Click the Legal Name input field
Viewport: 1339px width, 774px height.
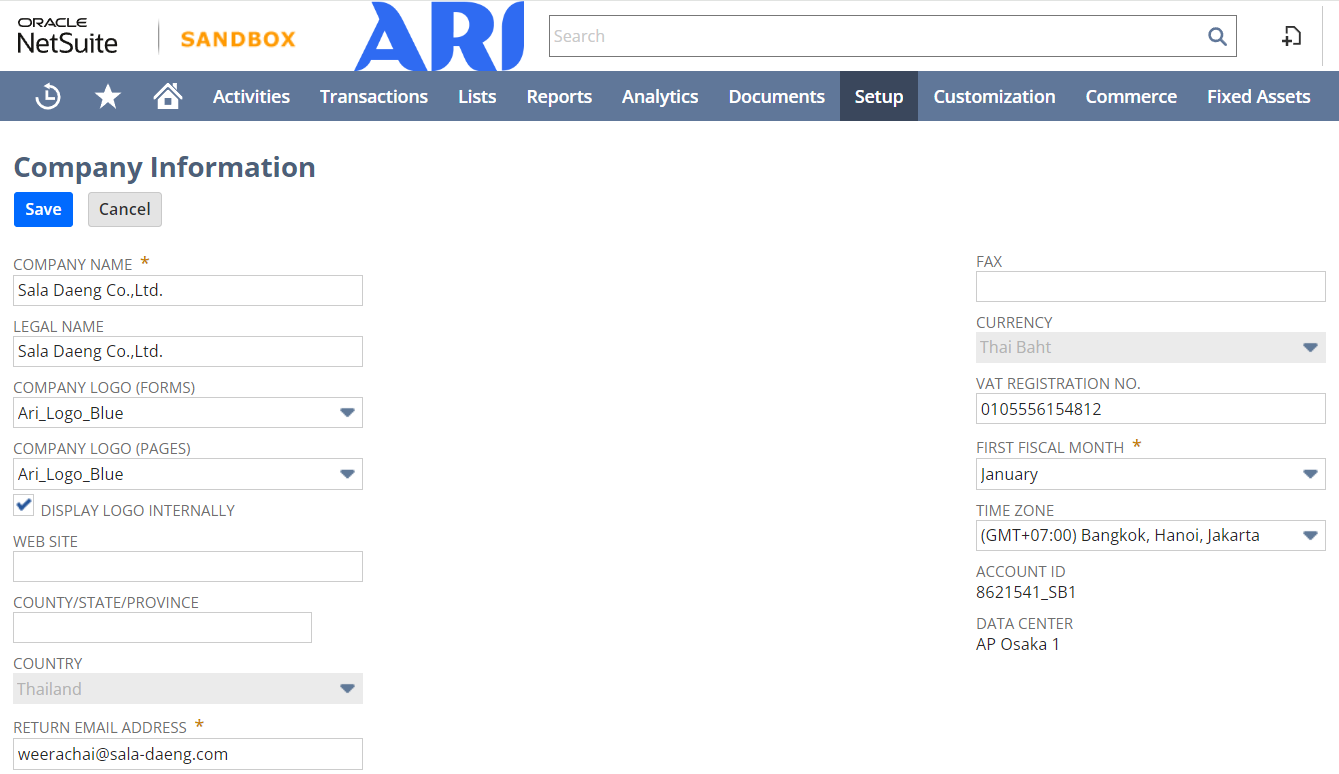tap(188, 352)
